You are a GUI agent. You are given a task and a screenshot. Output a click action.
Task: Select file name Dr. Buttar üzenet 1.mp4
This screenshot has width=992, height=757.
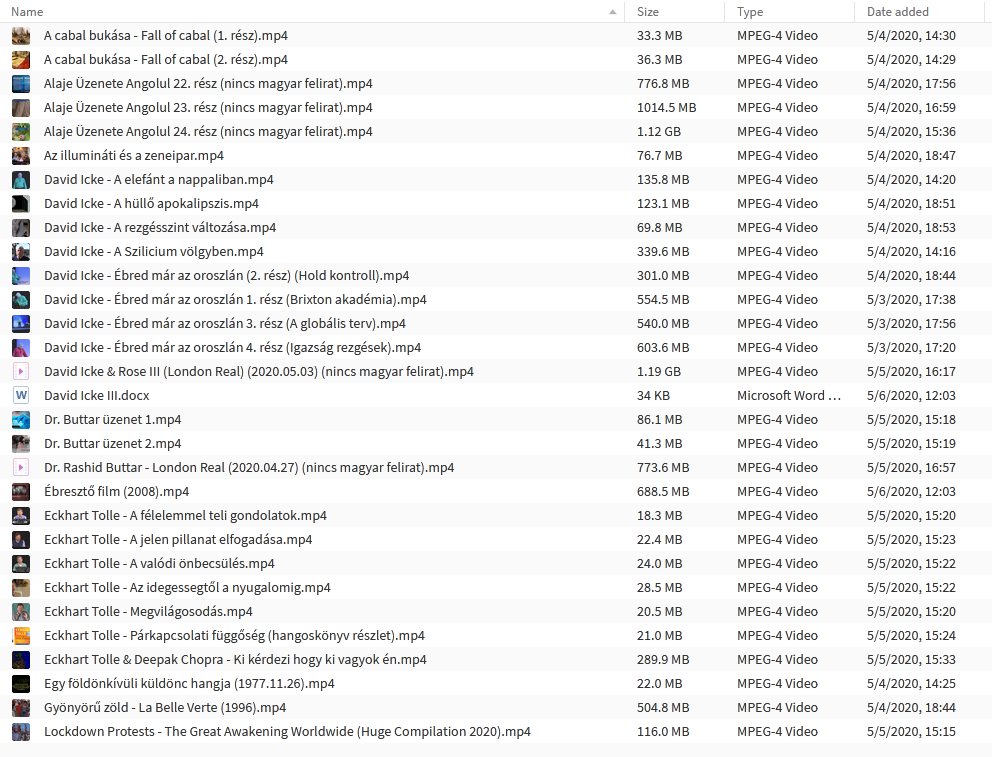(x=113, y=419)
